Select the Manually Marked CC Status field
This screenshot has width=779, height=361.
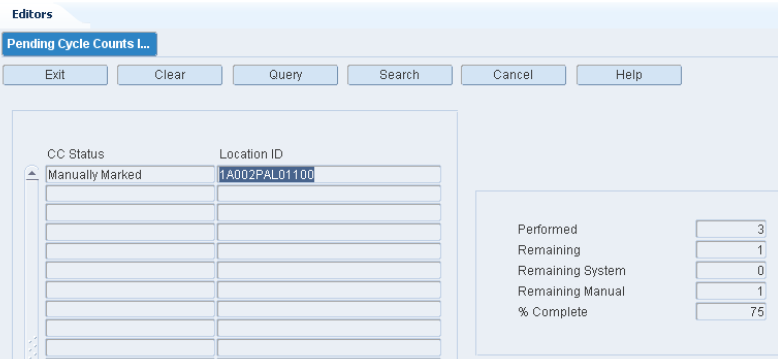[x=130, y=174]
